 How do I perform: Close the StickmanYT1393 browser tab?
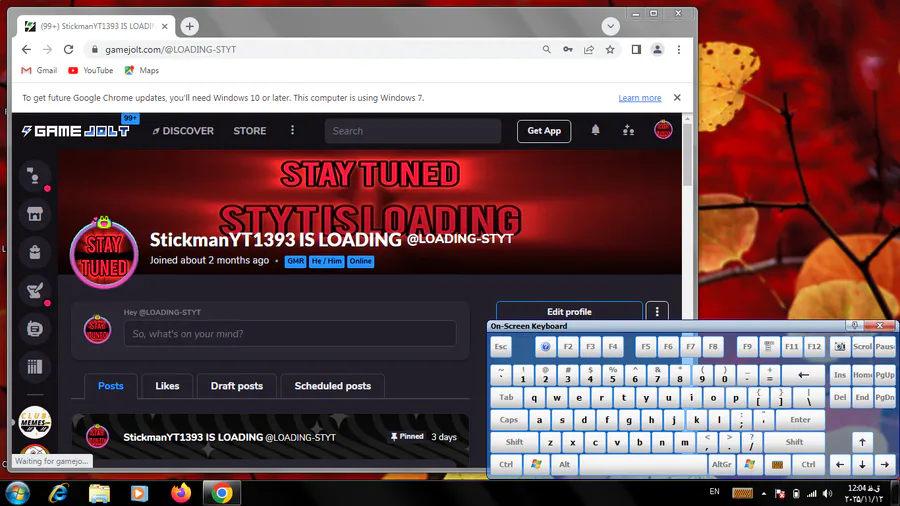(165, 26)
